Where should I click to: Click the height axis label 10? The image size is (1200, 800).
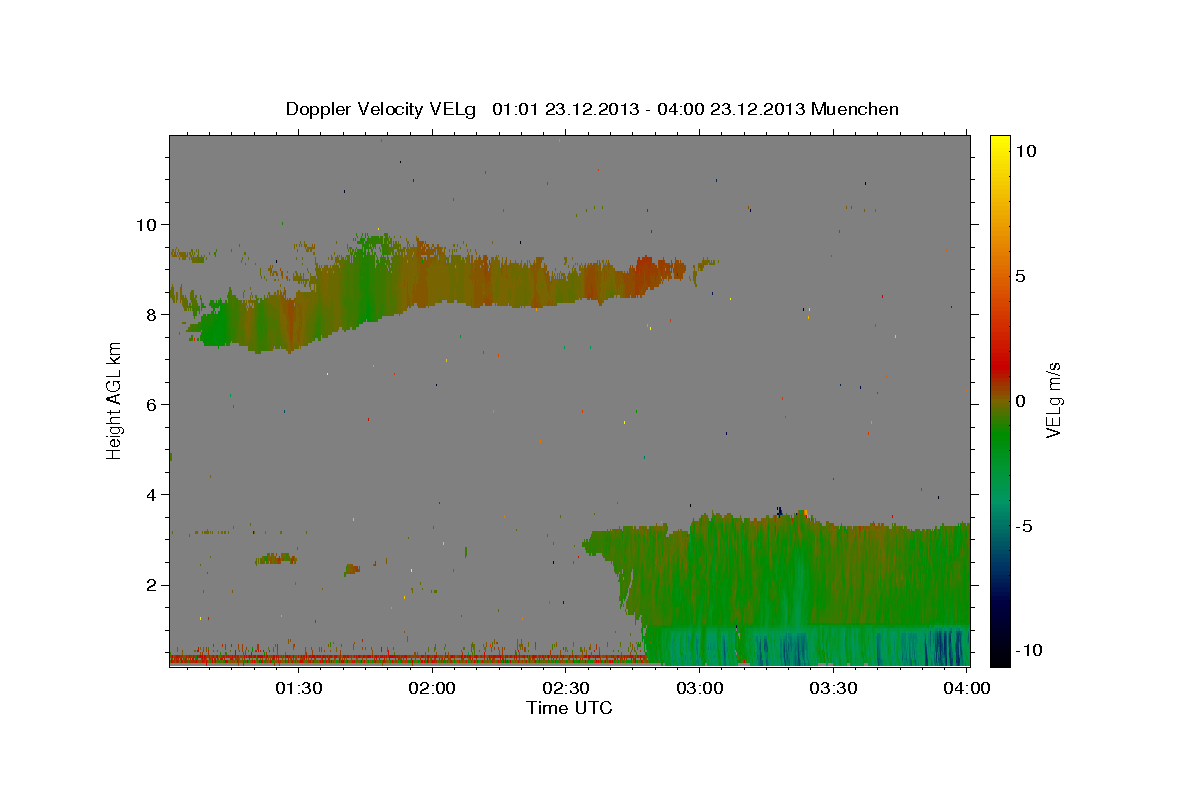tap(146, 224)
